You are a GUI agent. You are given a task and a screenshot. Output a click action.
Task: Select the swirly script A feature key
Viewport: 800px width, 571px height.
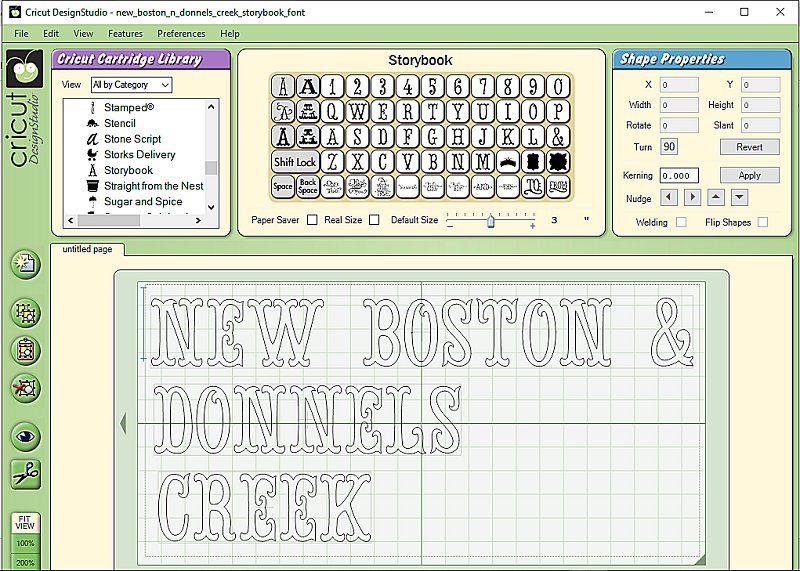point(283,111)
